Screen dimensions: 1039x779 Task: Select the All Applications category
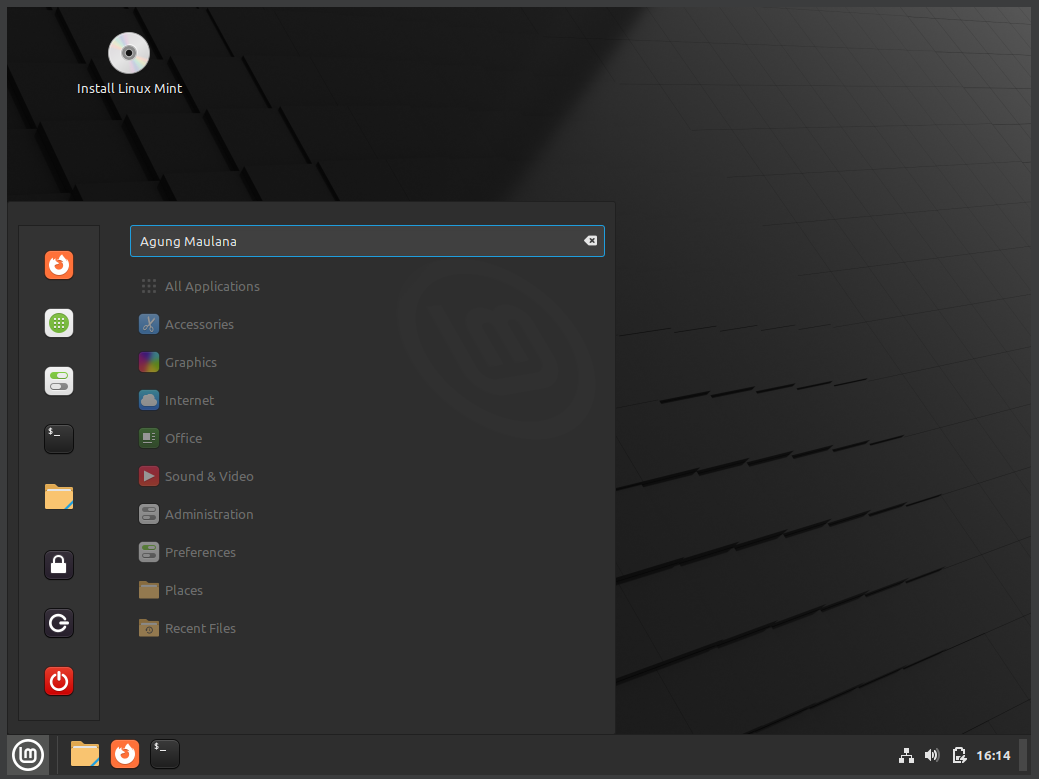[x=211, y=286]
